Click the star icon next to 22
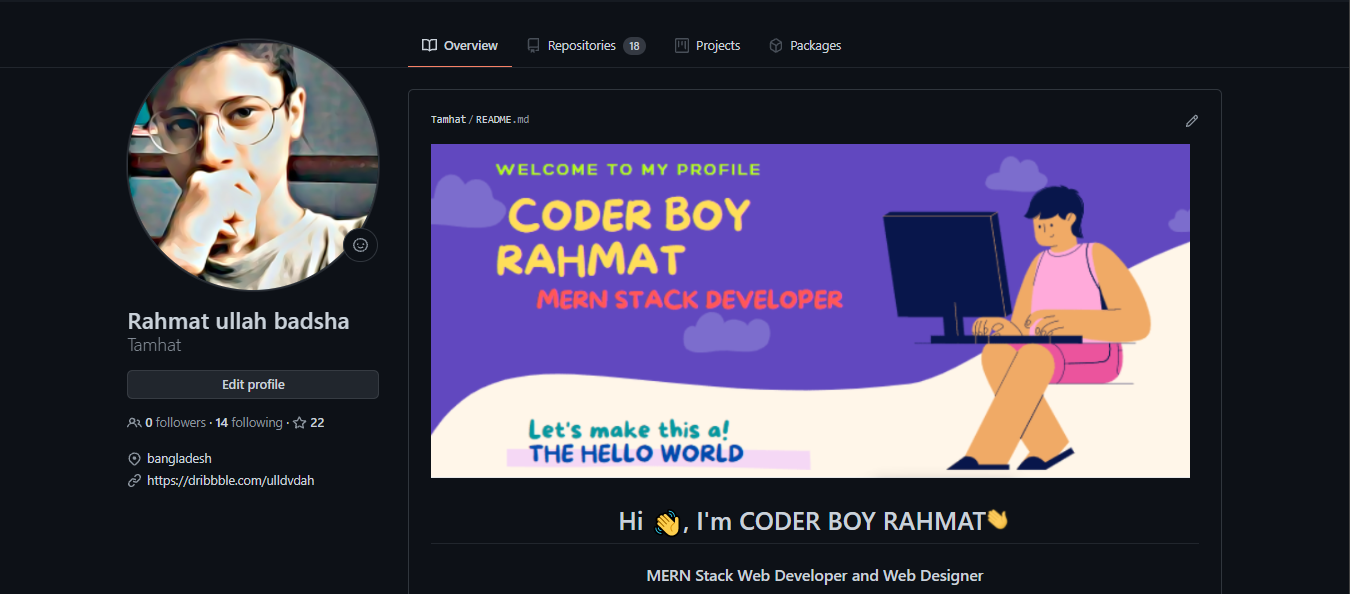Viewport: 1350px width, 594px height. point(299,423)
